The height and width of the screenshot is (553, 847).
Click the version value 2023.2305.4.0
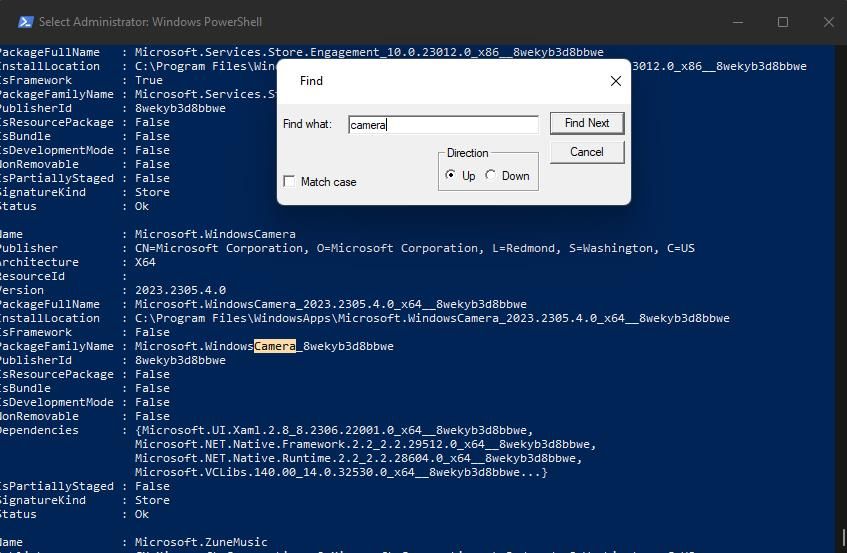coord(180,291)
